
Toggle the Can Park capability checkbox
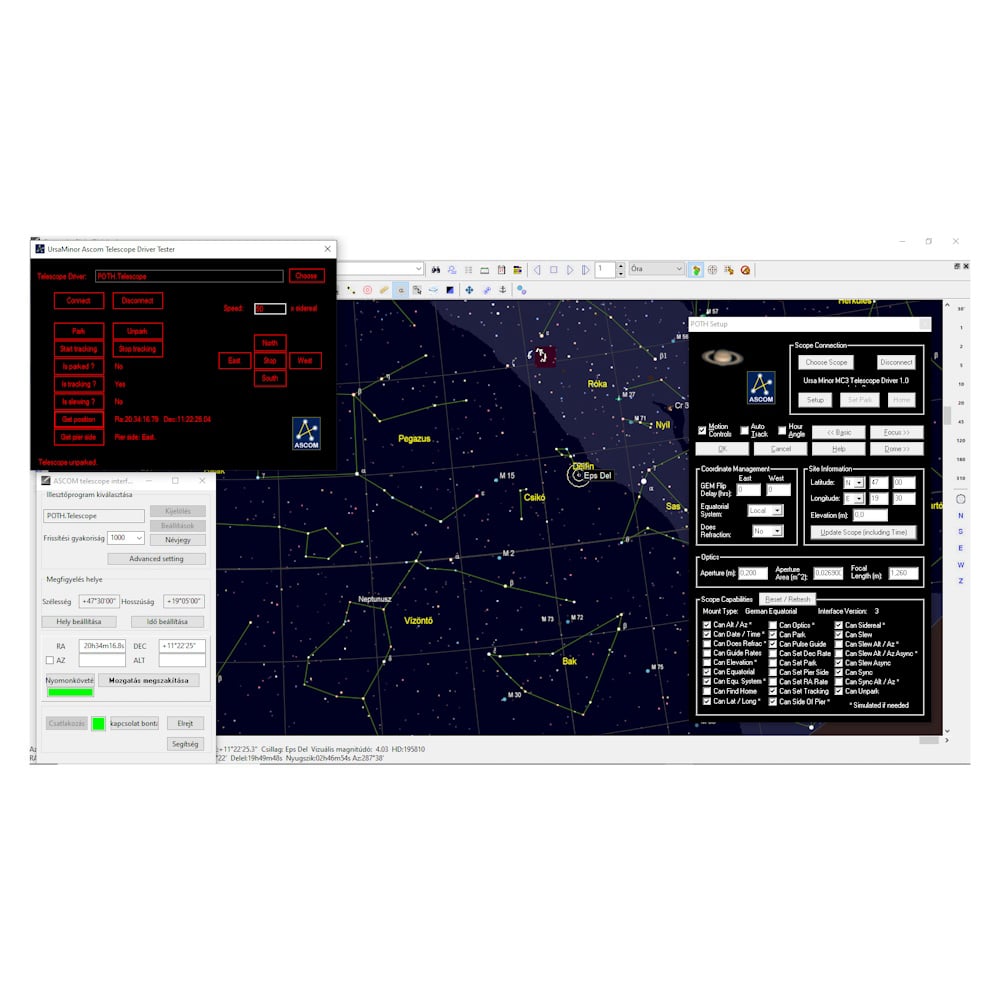pos(772,635)
